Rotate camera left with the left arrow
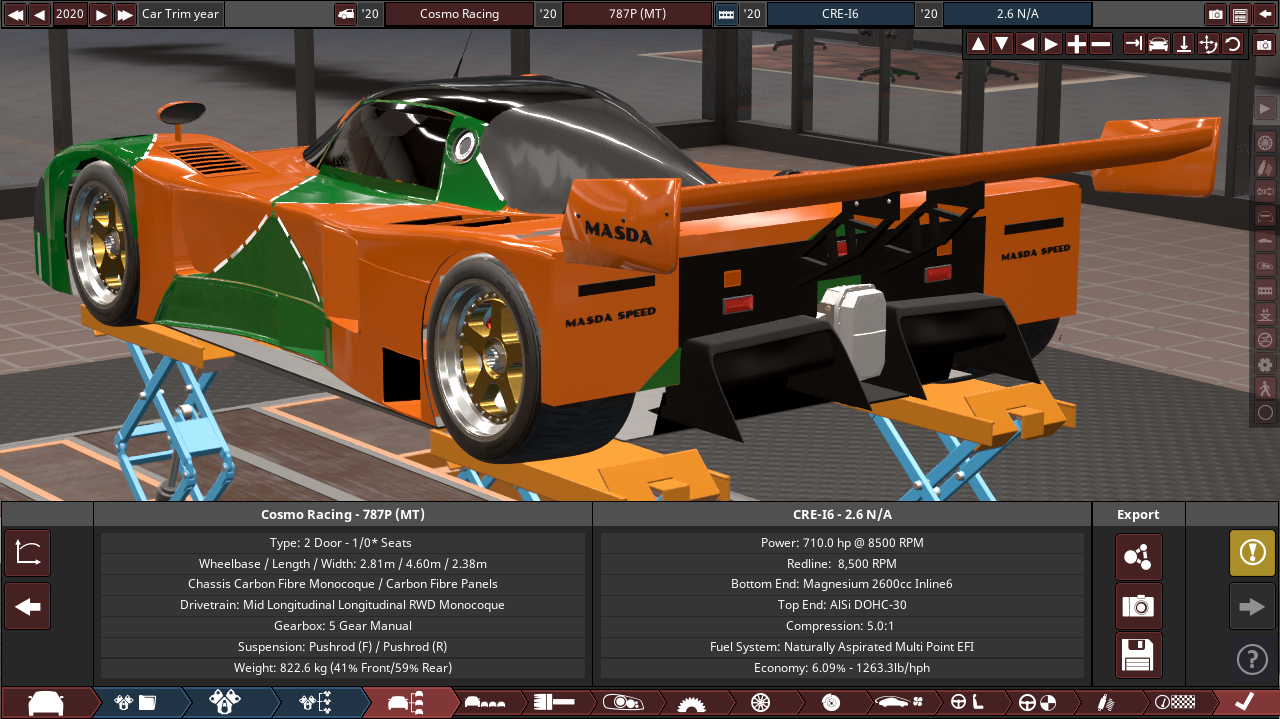The image size is (1280, 719). coord(1027,44)
